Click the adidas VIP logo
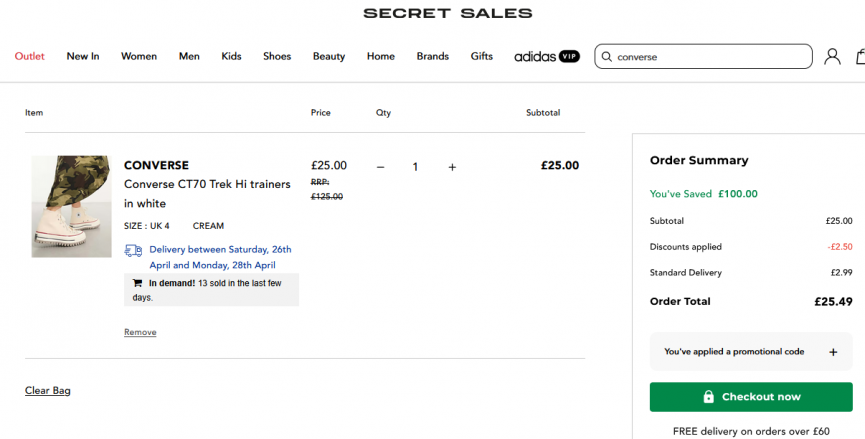 (x=547, y=57)
